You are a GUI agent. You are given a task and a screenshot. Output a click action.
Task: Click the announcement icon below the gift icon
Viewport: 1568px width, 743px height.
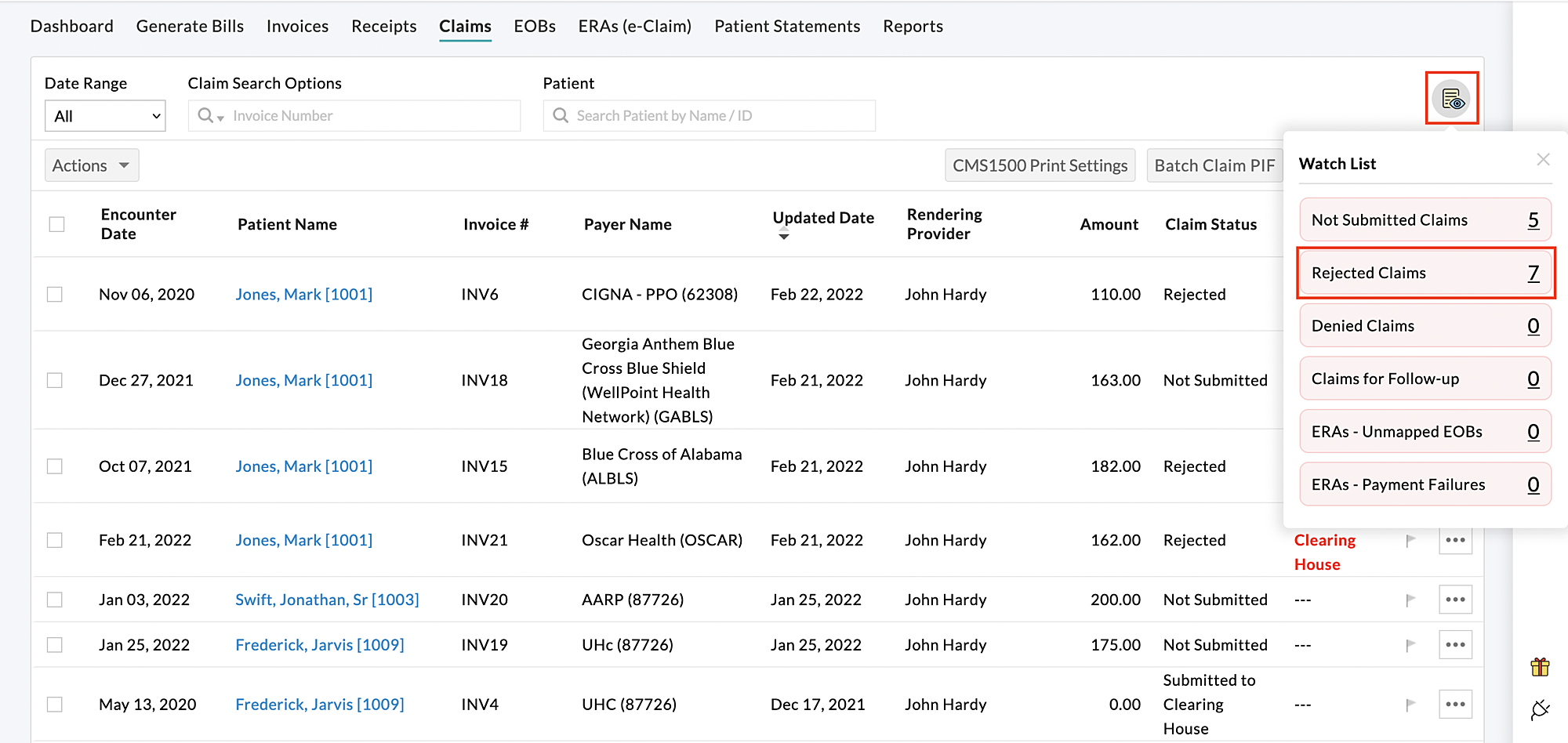click(1539, 709)
